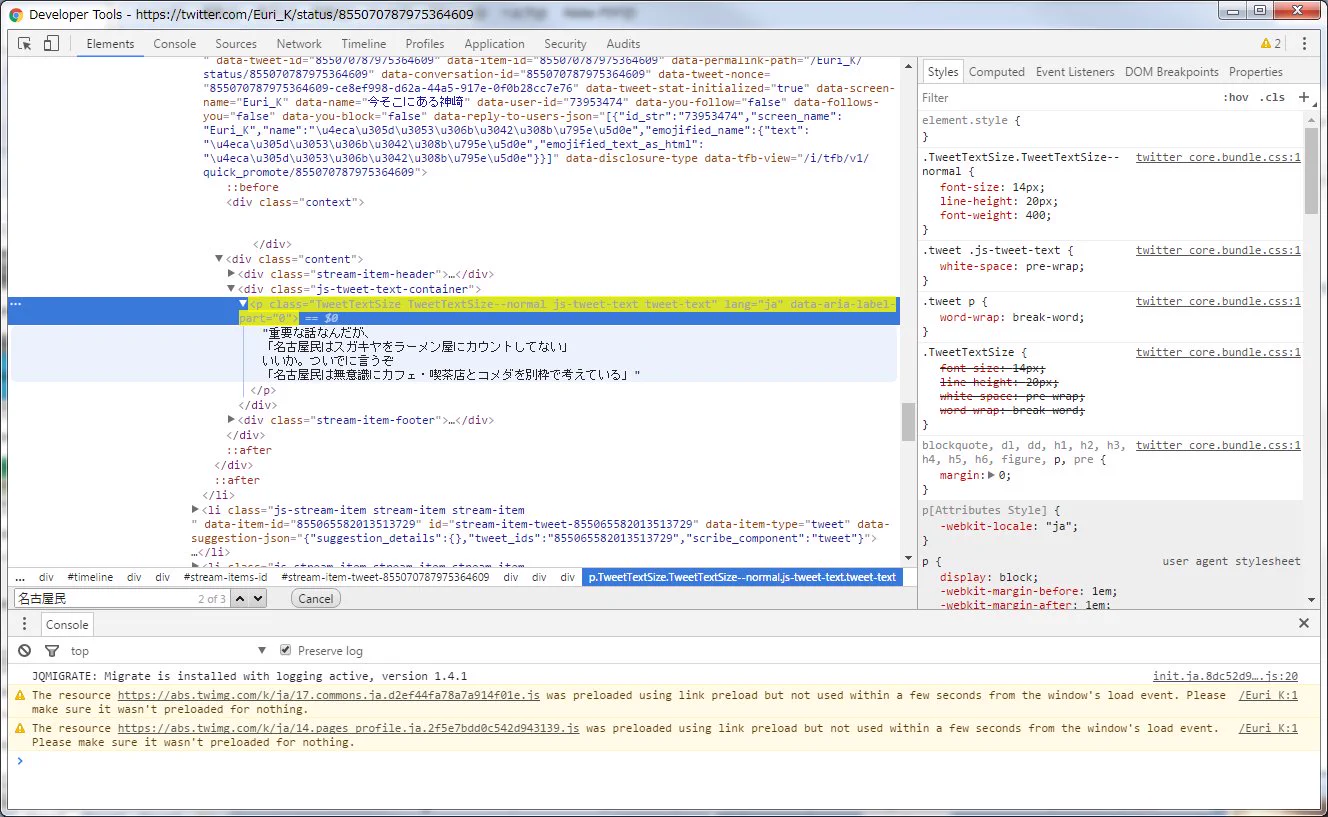Open the Sources tab
The image size is (1328, 817).
pyautogui.click(x=236, y=44)
